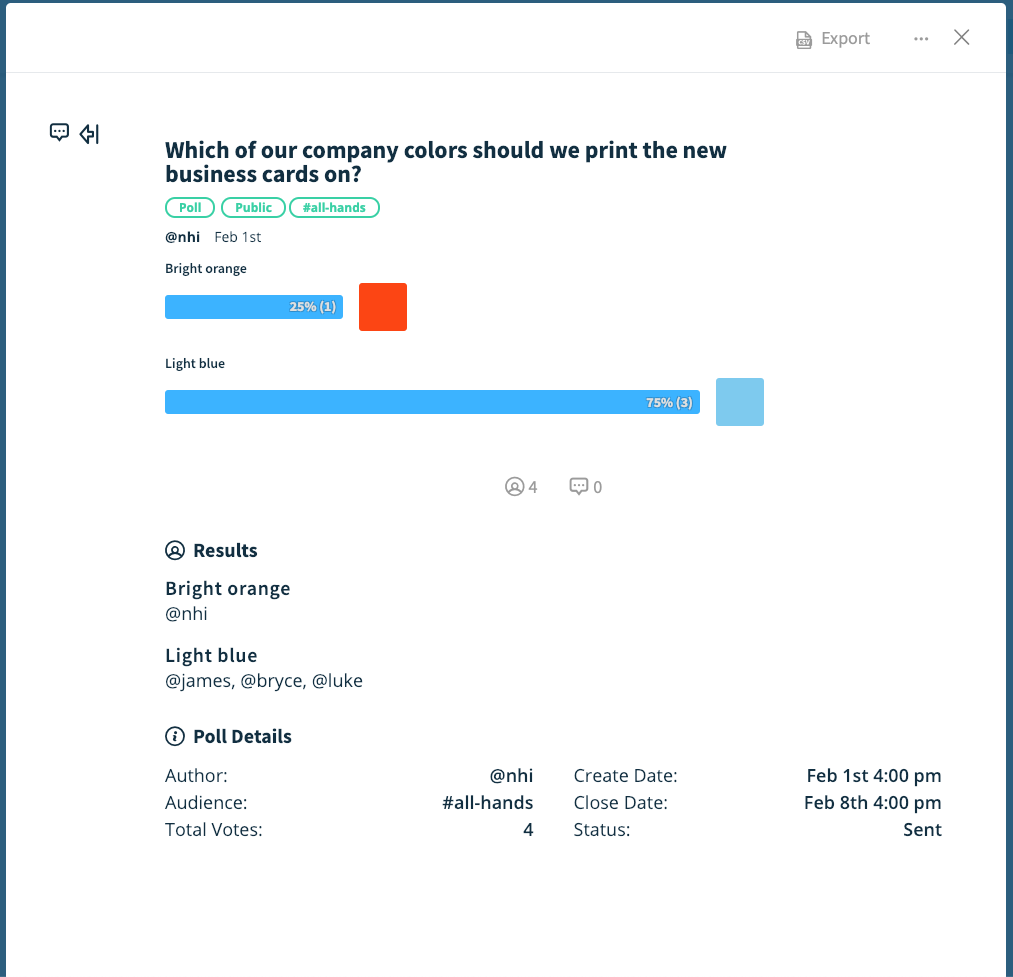Close the poll details panel

pos(961,38)
